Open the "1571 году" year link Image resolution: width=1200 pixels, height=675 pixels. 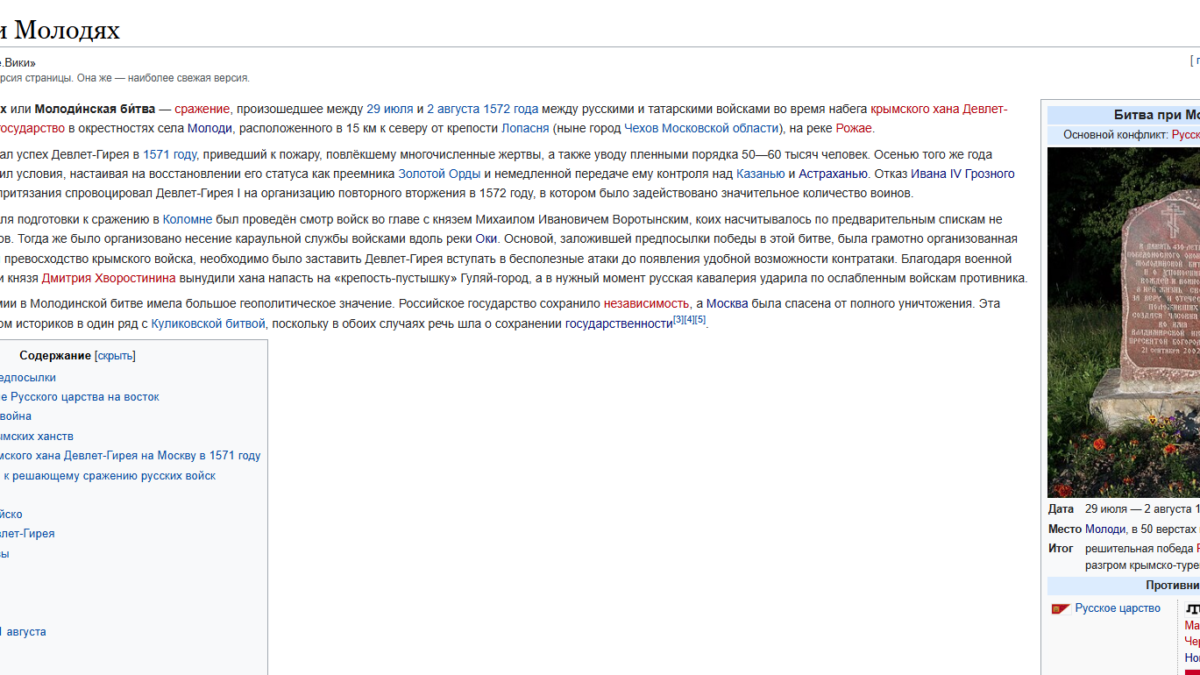pos(170,154)
